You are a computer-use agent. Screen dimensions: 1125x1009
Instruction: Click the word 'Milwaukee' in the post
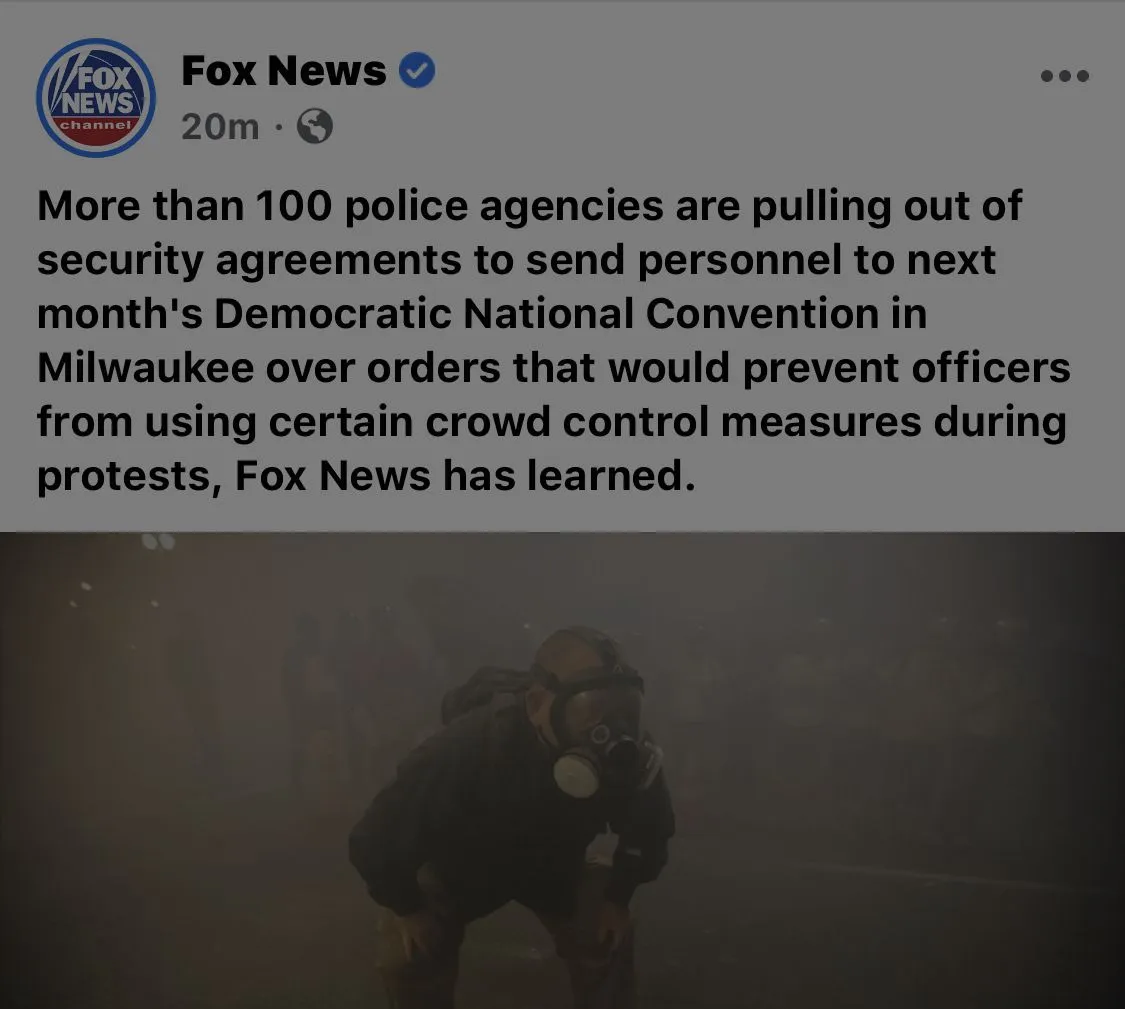point(146,367)
